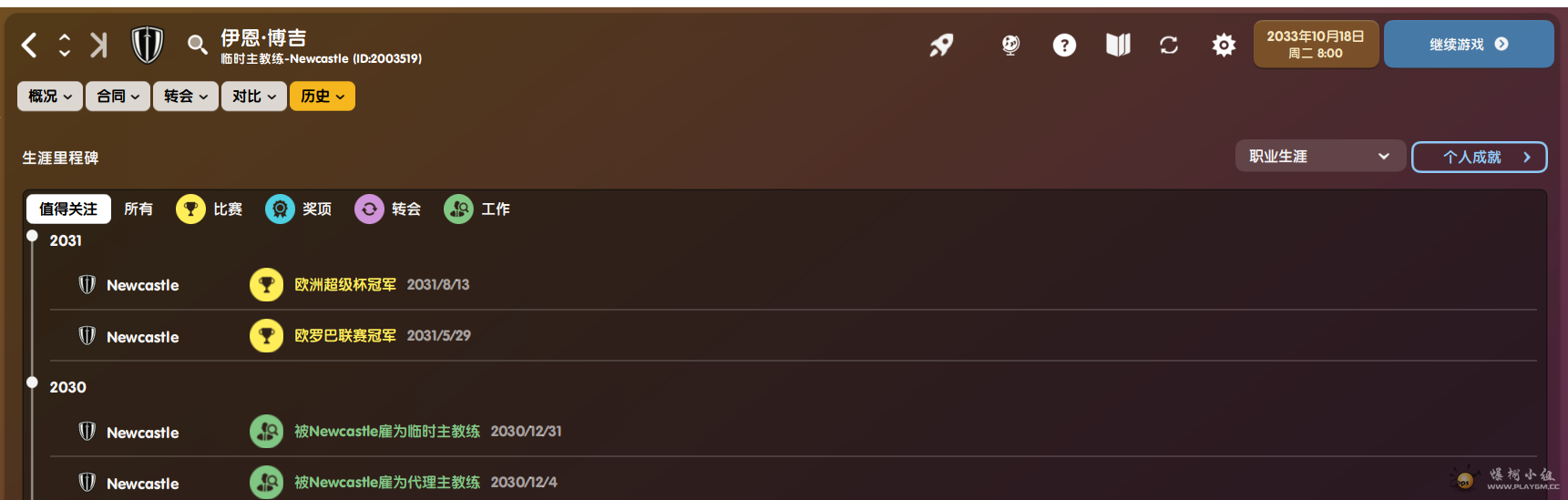Open the 合同 dropdown menu
The height and width of the screenshot is (500, 1568).
click(118, 97)
